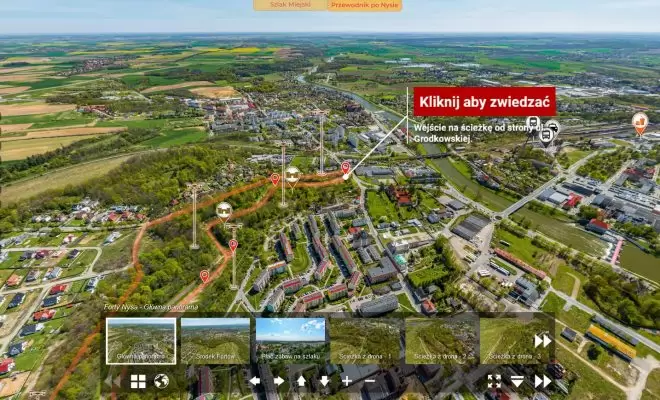
Task: Open the thumbnail grid view icon
Action: (x=138, y=381)
